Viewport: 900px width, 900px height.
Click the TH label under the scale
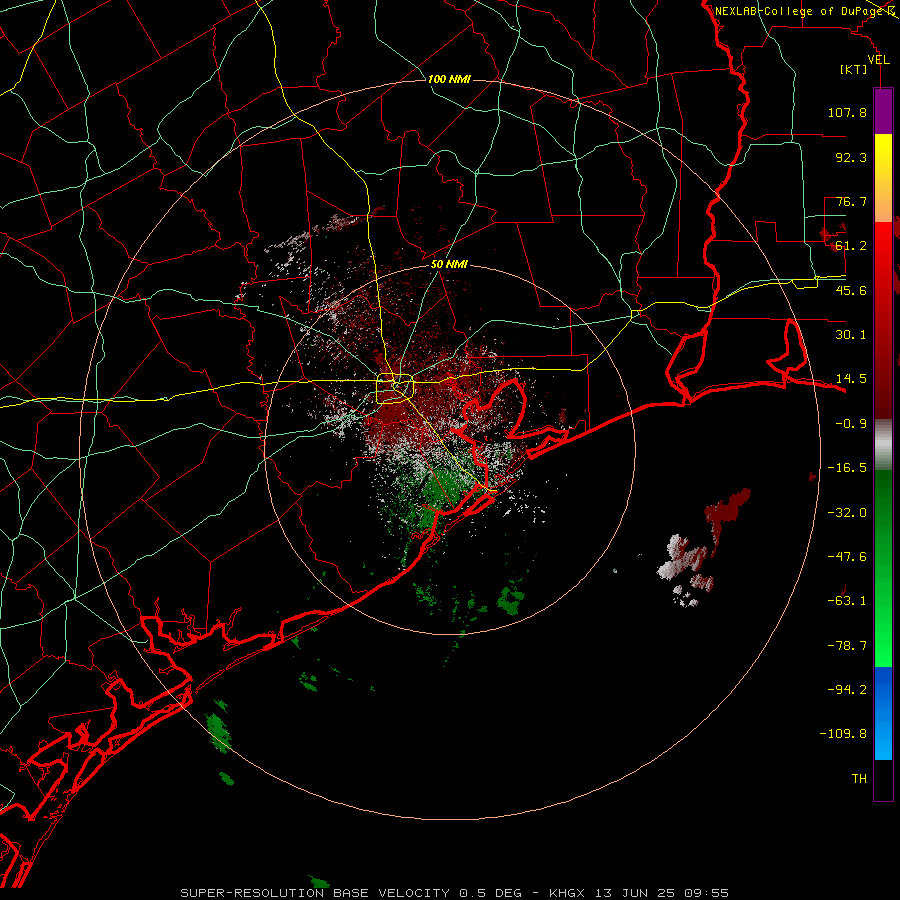coord(859,779)
